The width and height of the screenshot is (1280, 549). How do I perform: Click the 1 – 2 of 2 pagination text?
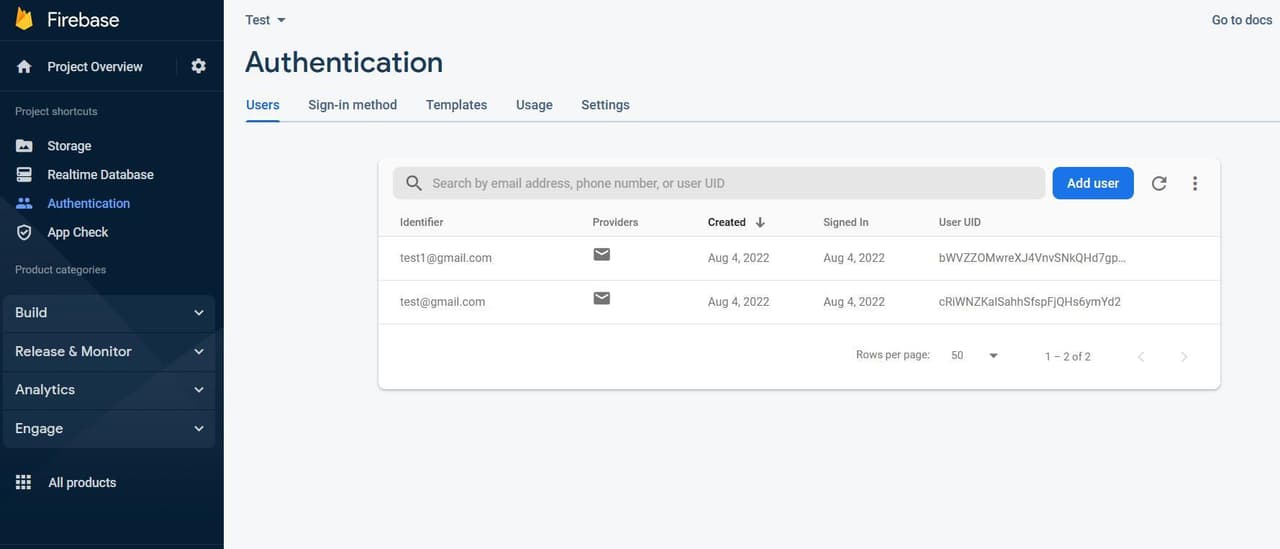pyautogui.click(x=1068, y=357)
